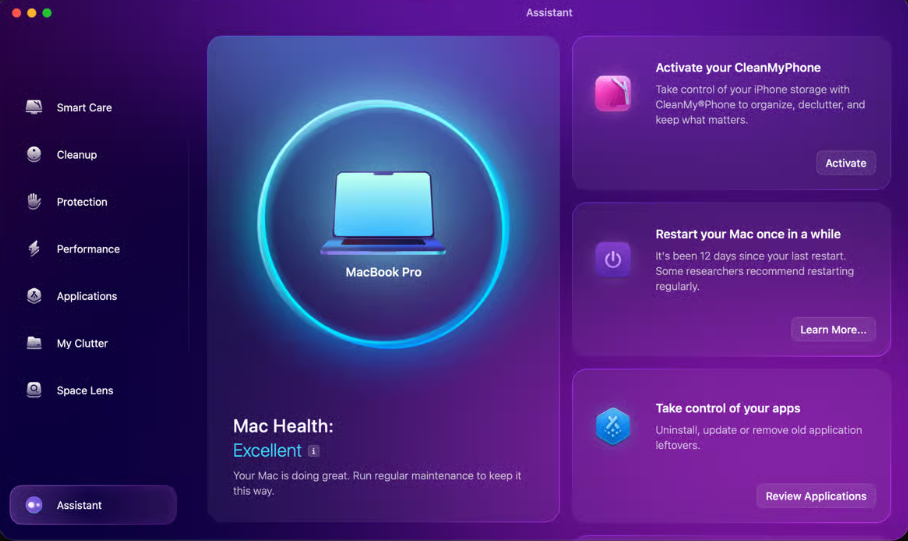The width and height of the screenshot is (908, 541).
Task: Select the Assistant label in the sidebar
Action: pyautogui.click(x=79, y=505)
